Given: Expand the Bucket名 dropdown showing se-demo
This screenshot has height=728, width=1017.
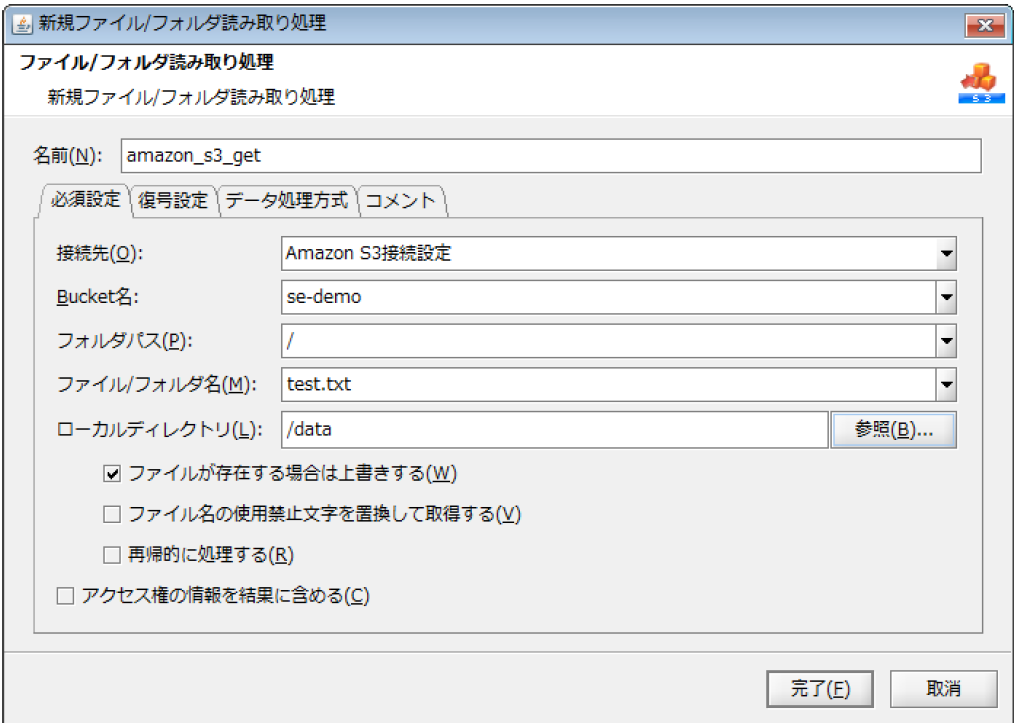Looking at the screenshot, I should click(x=945, y=297).
